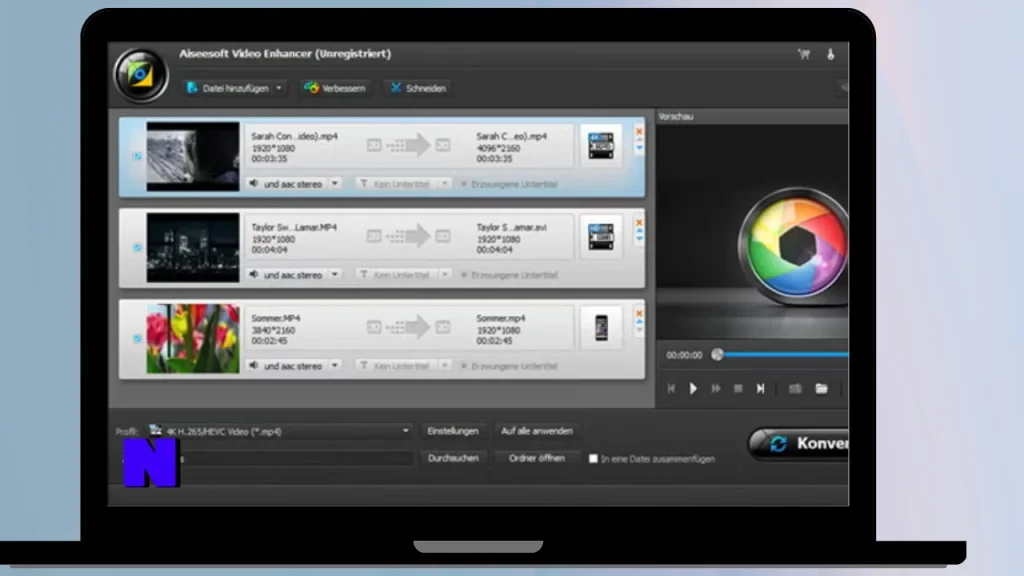1024x576 pixels.
Task: Click Auf alle anwenden button
Action: coord(537,431)
